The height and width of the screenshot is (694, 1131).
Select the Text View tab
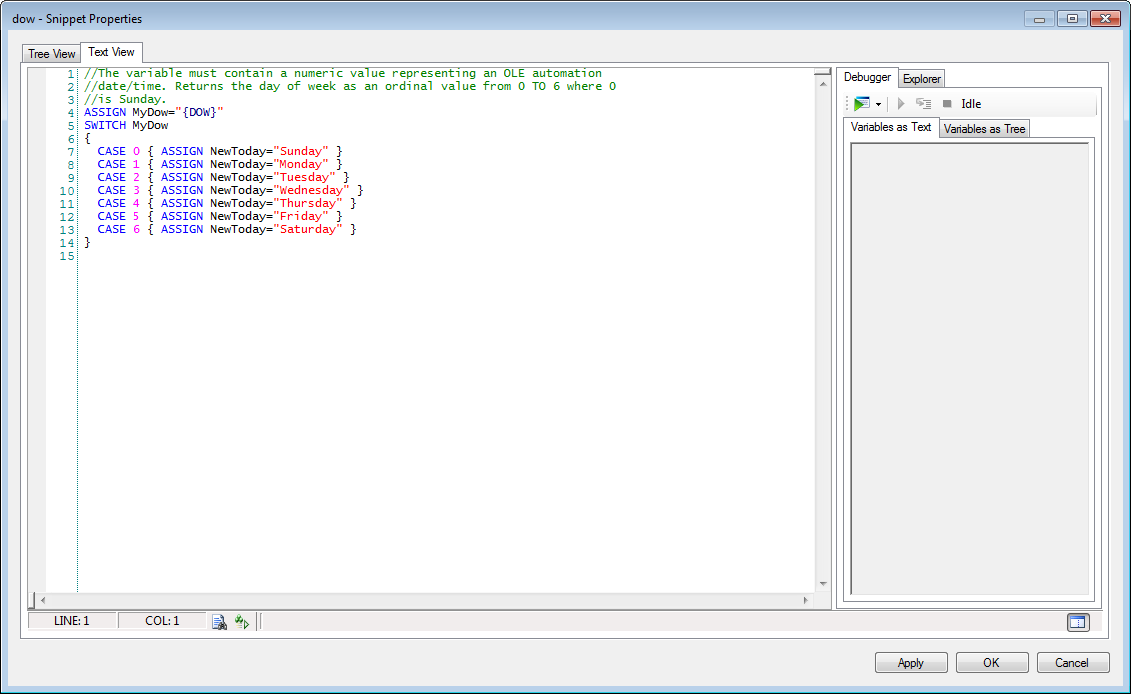pos(111,52)
